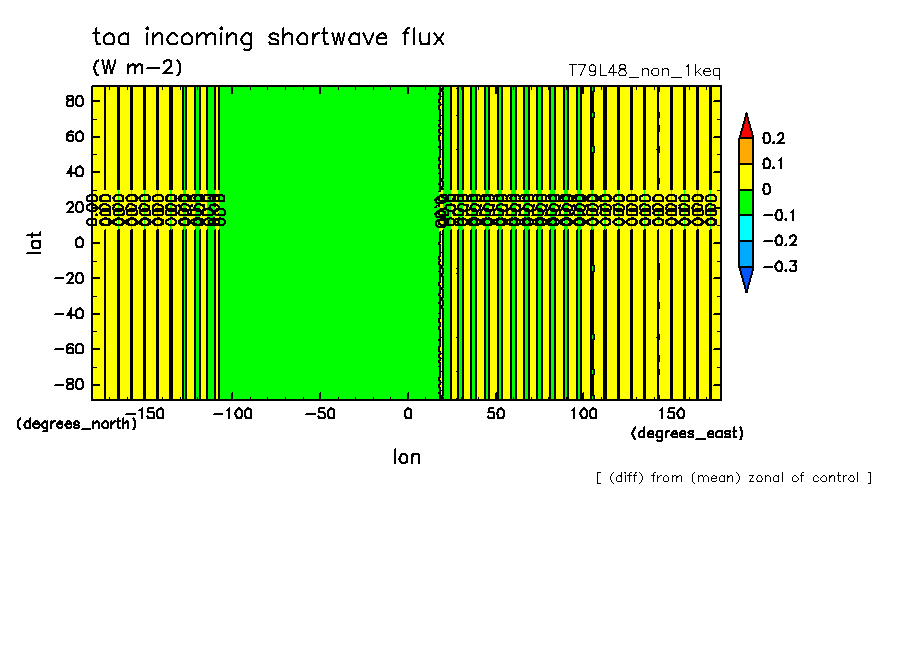The width and height of the screenshot is (904, 654).
Task: Click the red top arrow of colorbar
Action: click(746, 126)
